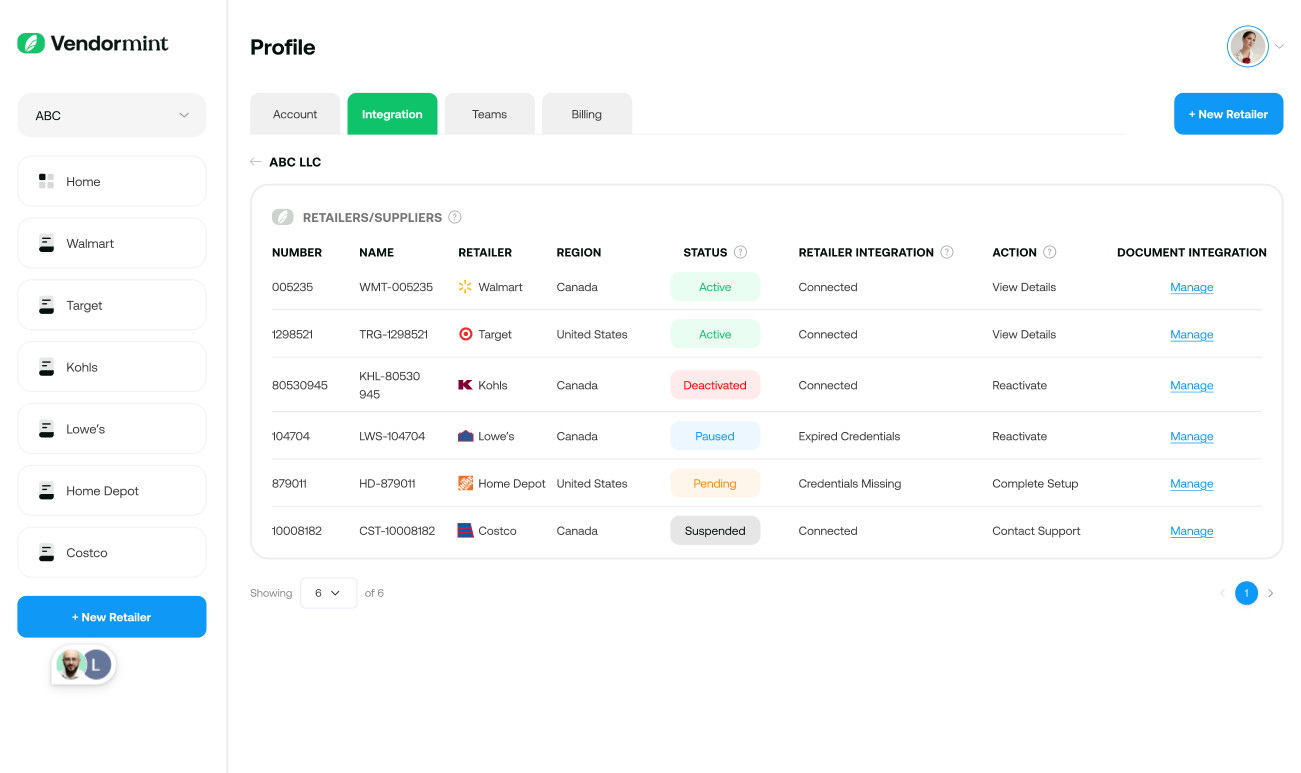The width and height of the screenshot is (1301, 773).
Task: Expand the profile menu chevron
Action: tap(1279, 47)
